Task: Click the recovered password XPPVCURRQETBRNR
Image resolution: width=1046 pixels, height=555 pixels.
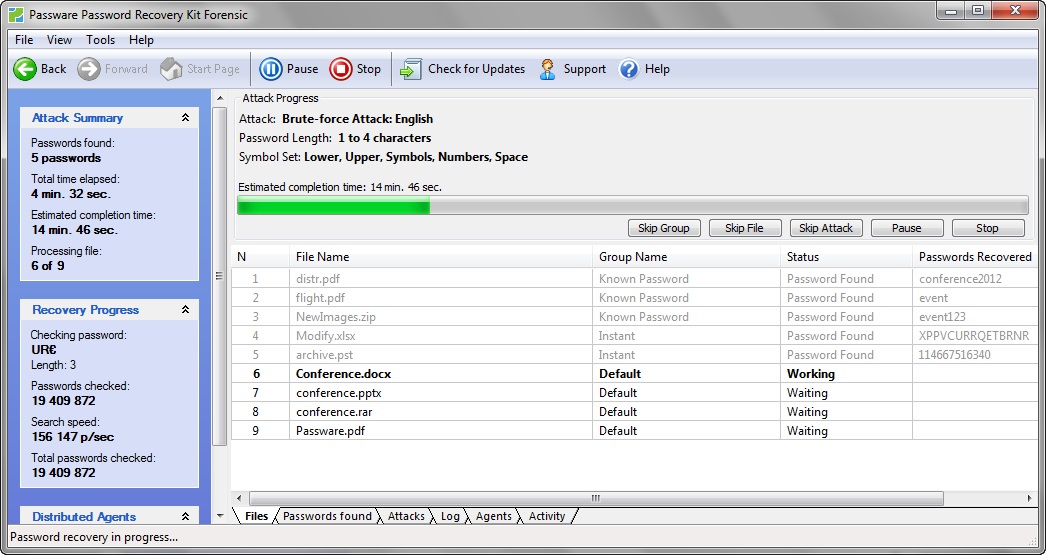Action: (x=974, y=336)
